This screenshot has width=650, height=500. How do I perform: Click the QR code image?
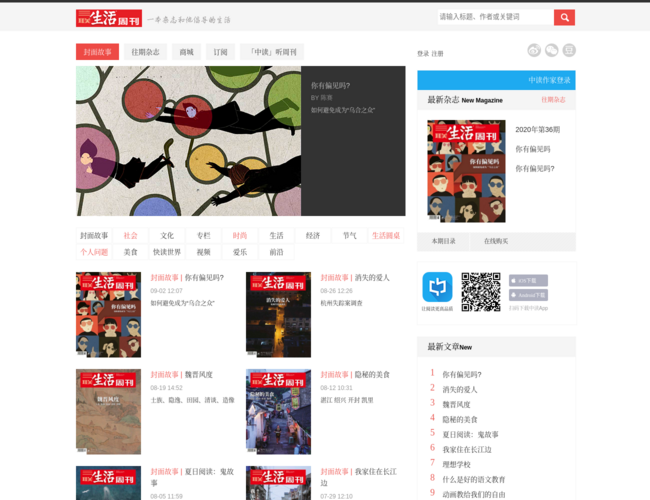[481, 292]
